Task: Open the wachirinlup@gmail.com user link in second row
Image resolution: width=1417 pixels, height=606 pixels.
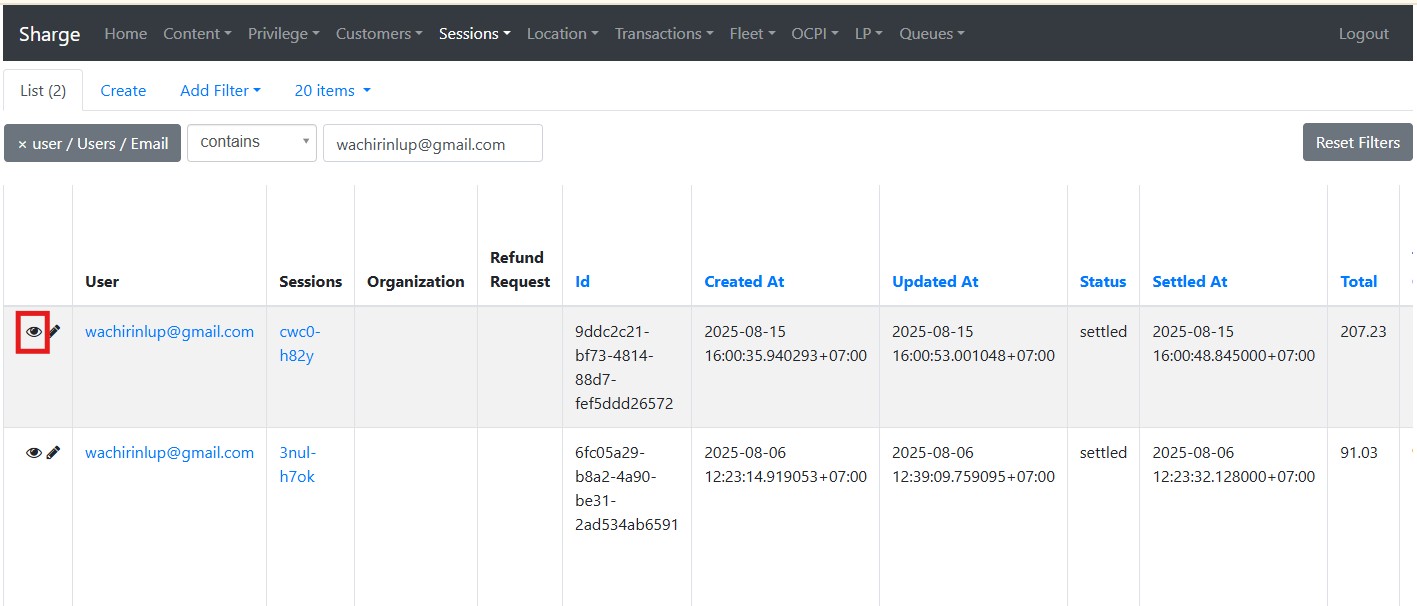Action: click(x=169, y=453)
